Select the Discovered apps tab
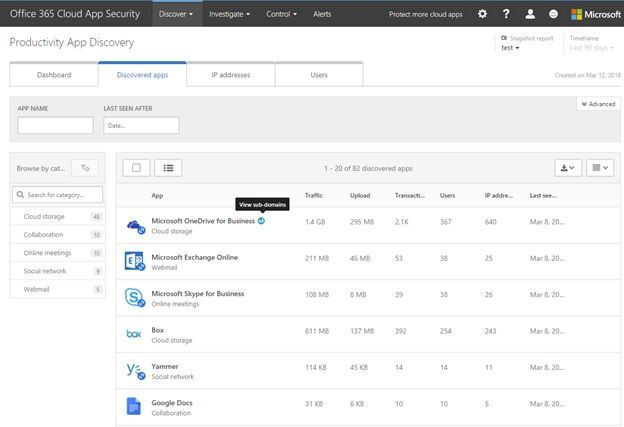The image size is (624, 427). (142, 75)
